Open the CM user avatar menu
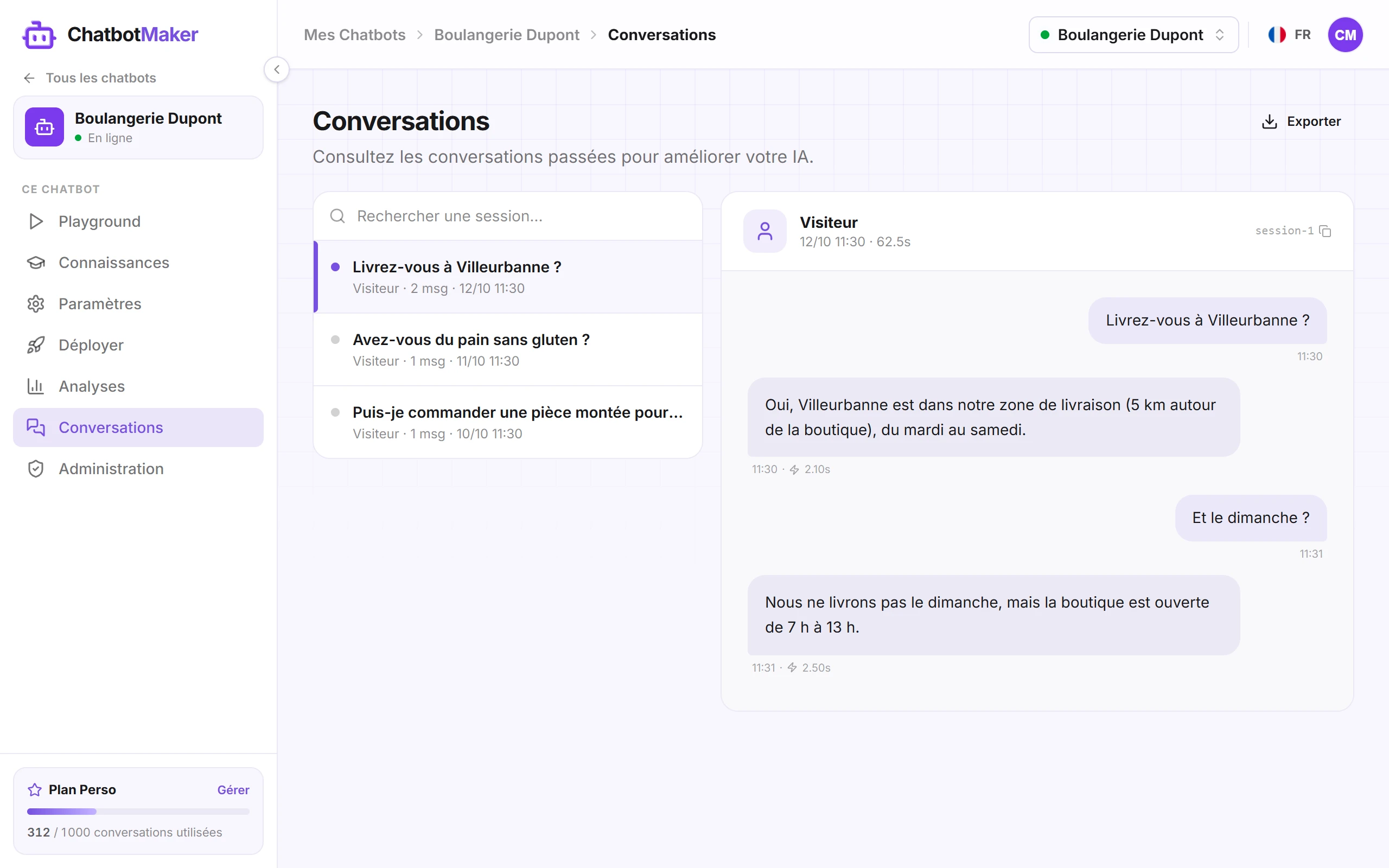The image size is (1389, 868). point(1346,35)
